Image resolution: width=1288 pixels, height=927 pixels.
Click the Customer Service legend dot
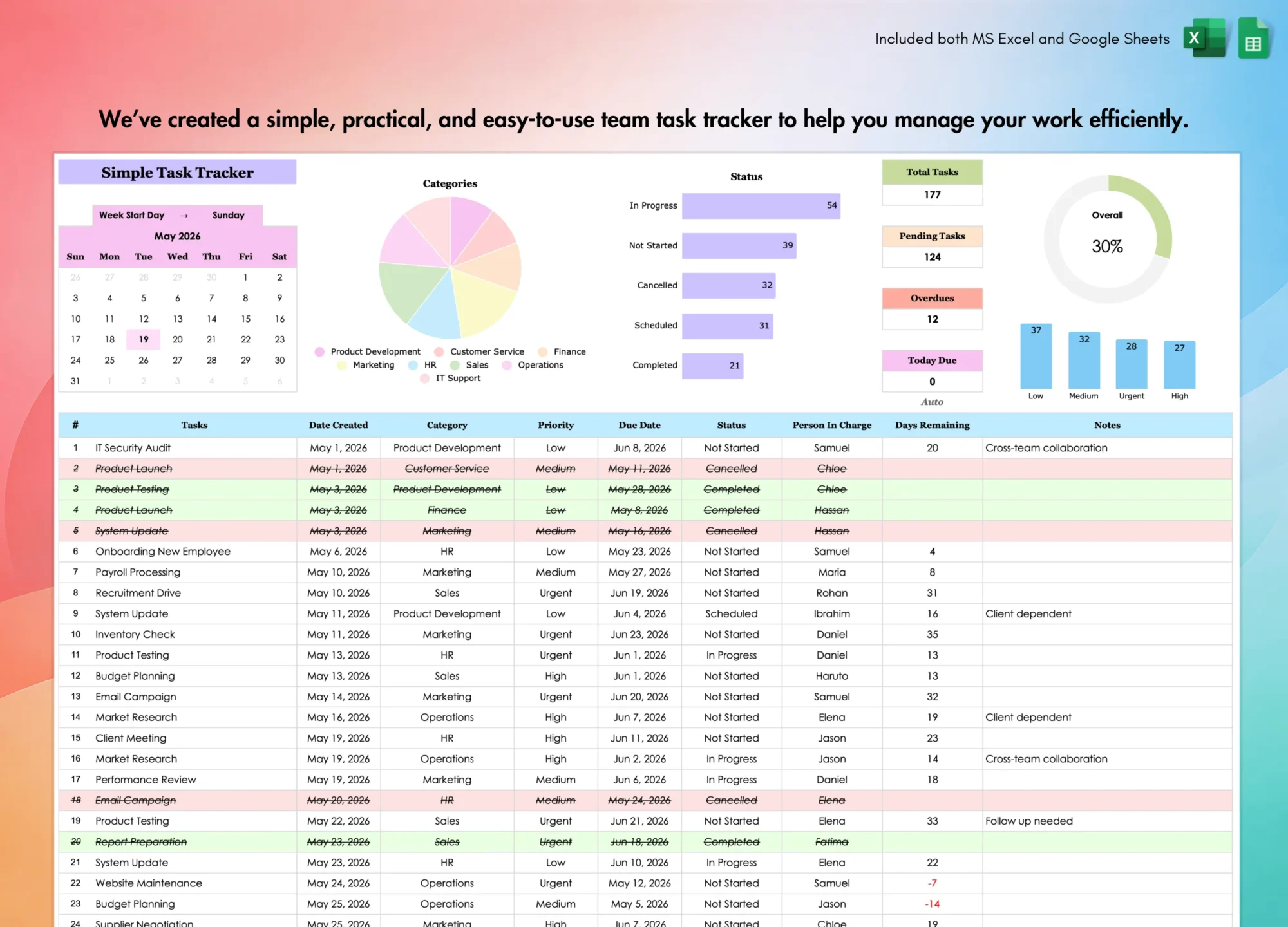coord(439,351)
